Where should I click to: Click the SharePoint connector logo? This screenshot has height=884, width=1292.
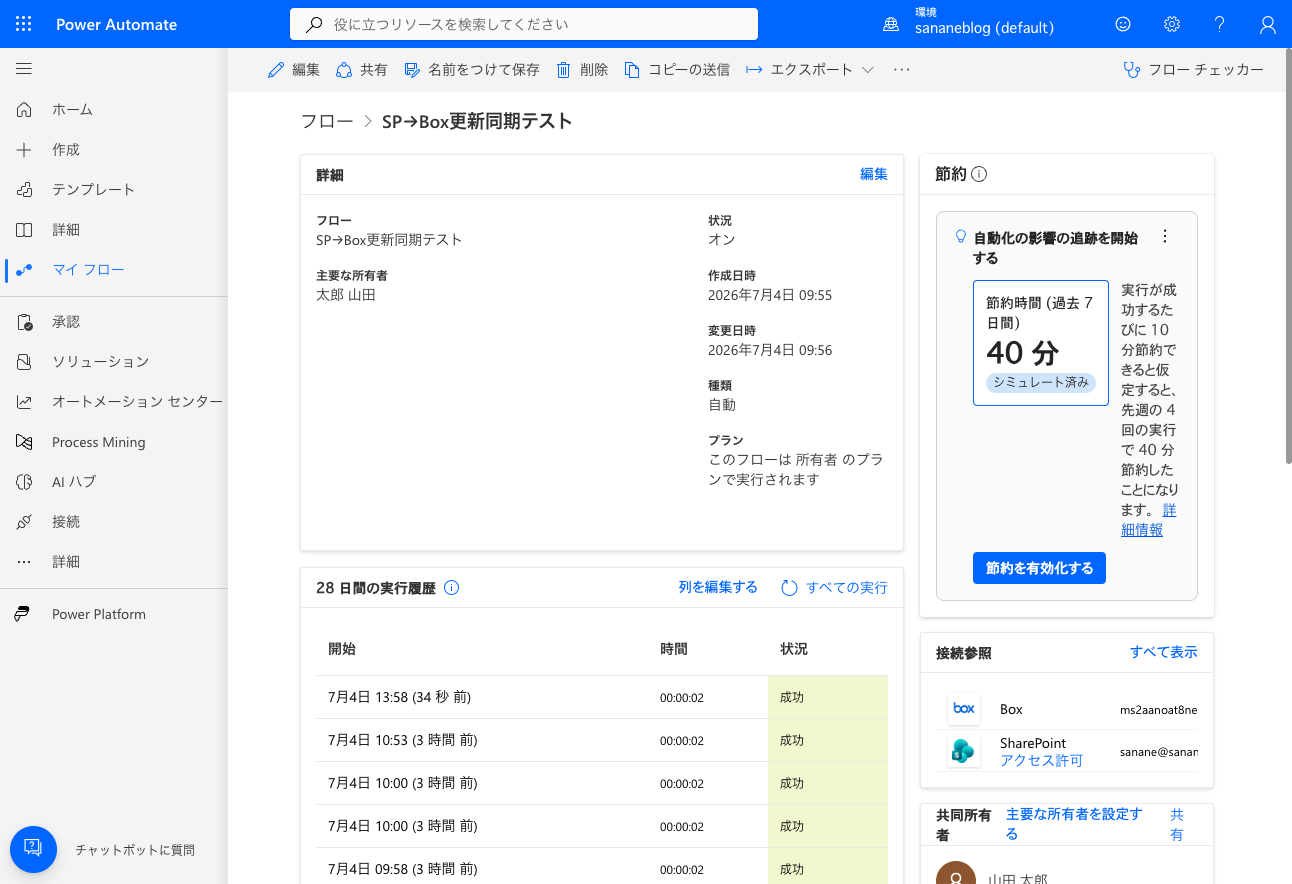coord(964,752)
